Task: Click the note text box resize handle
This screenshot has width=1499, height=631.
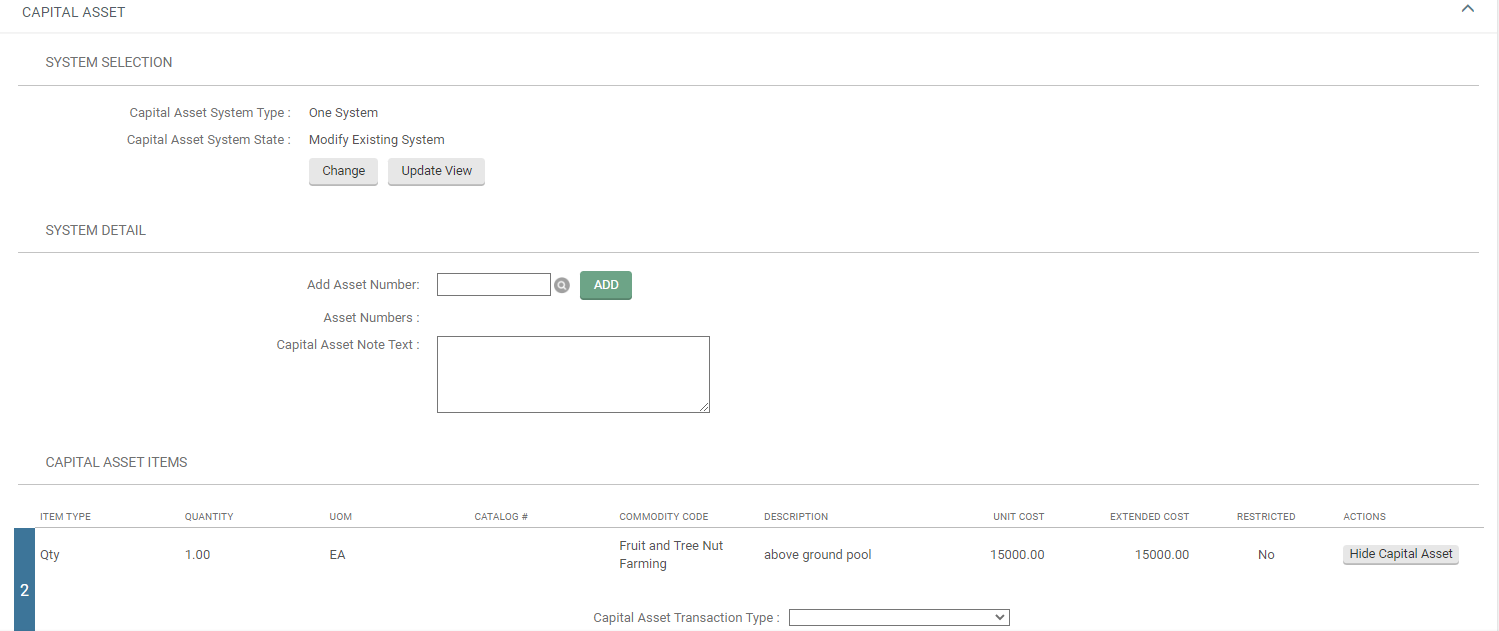Action: pos(704,407)
